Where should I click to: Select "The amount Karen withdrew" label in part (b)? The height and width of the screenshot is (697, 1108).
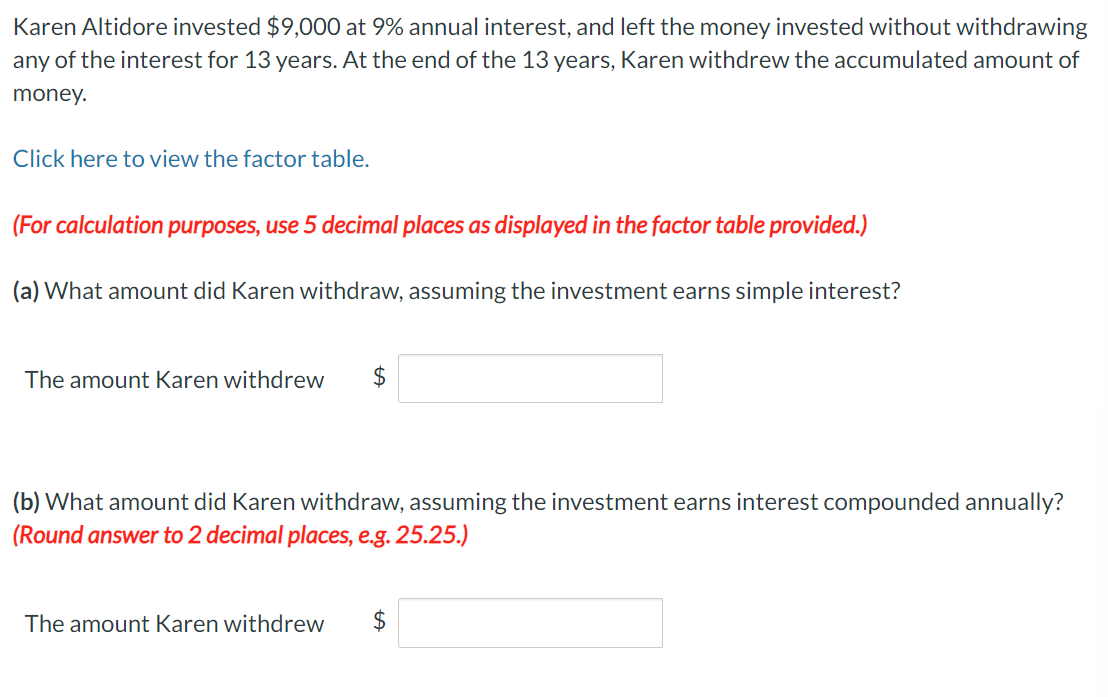[175, 623]
